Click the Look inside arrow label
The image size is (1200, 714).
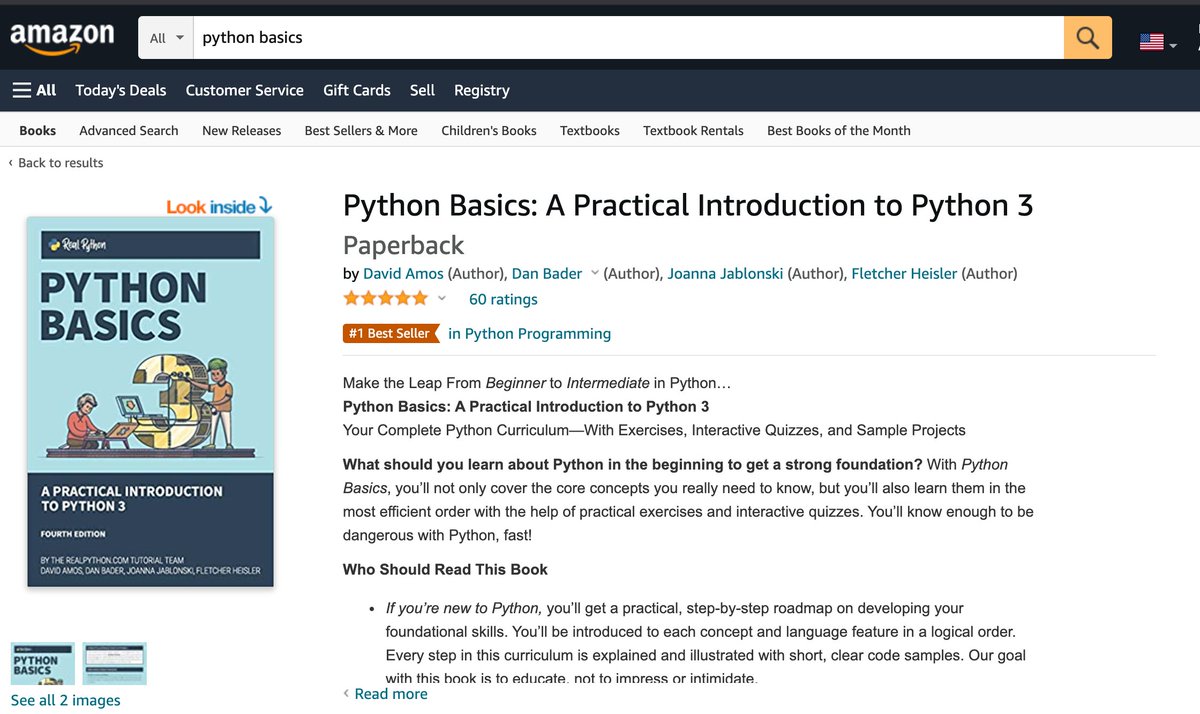point(219,206)
